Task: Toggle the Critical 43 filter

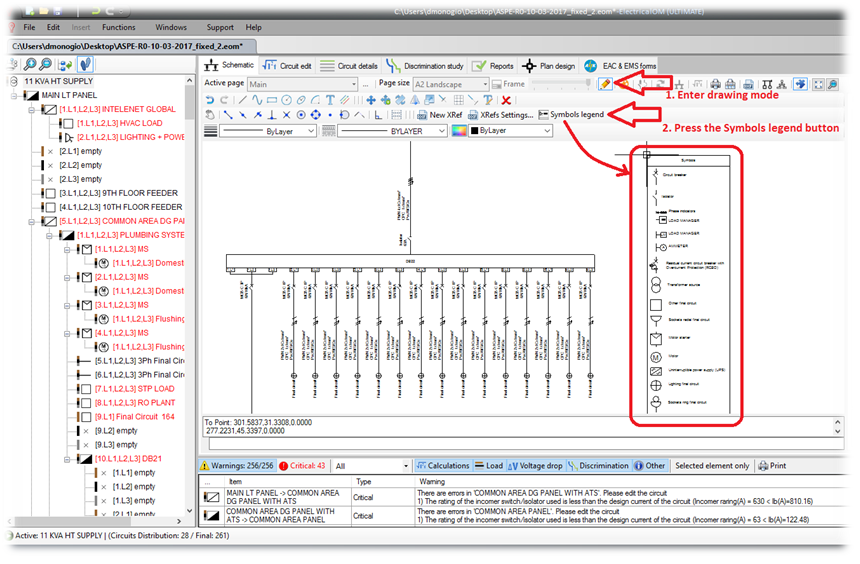Action: pyautogui.click(x=302, y=466)
